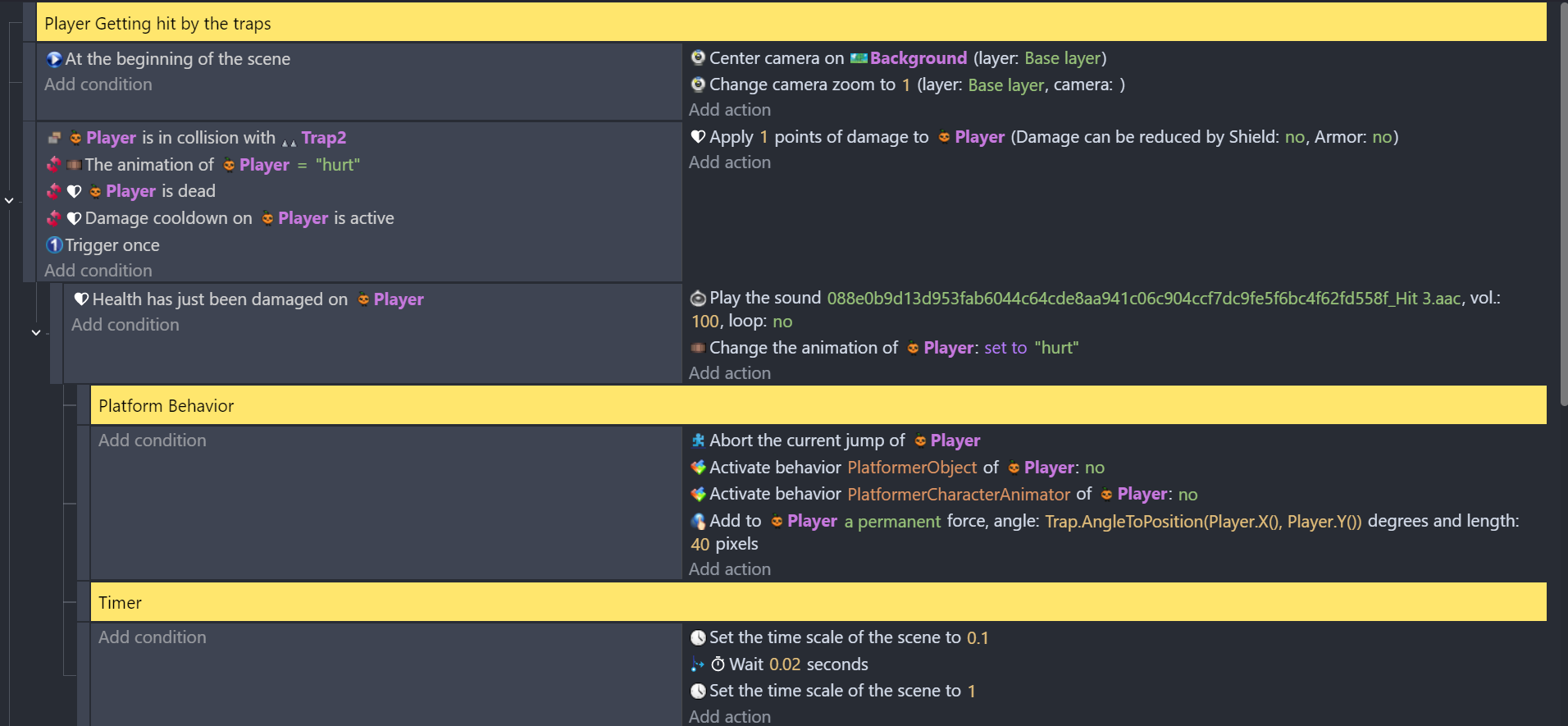
Task: Click the Armor 'no' parameter in damage action
Action: point(1383,137)
